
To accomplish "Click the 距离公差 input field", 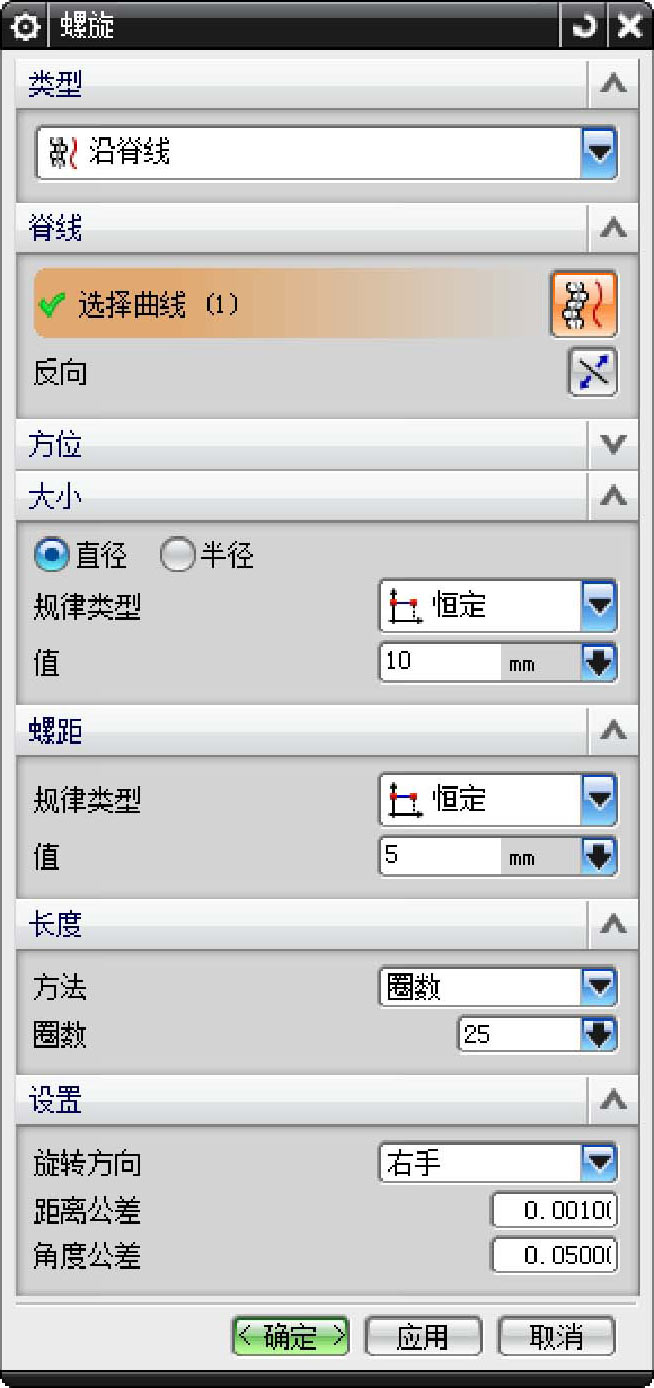I will (554, 1211).
